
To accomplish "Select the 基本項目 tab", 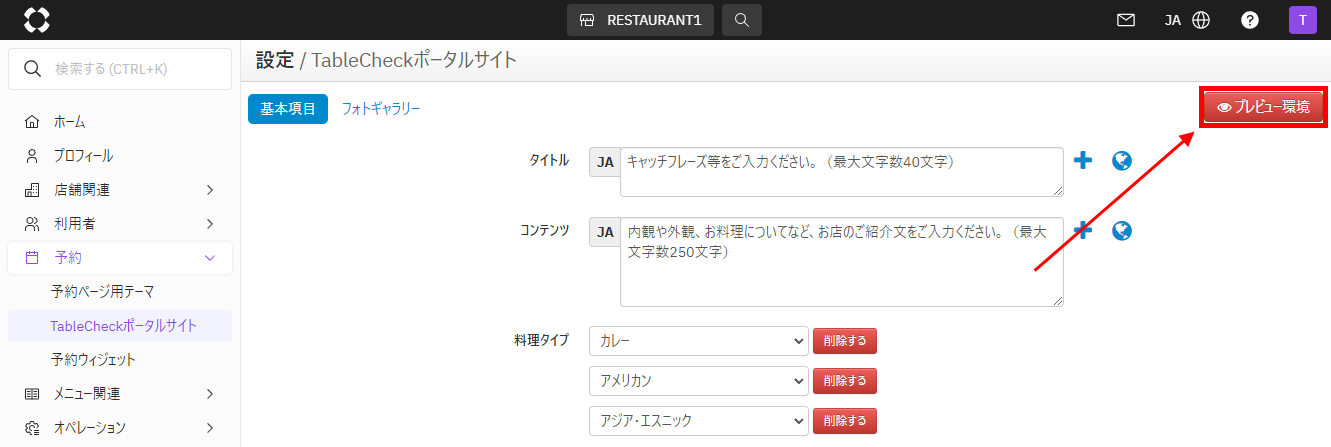I will [288, 108].
